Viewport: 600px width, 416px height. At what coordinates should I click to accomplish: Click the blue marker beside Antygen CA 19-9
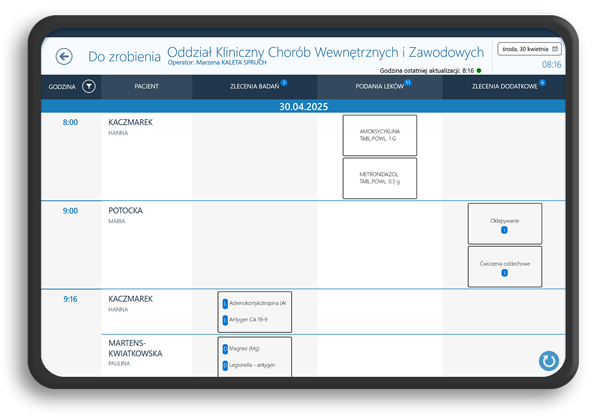tap(225, 320)
